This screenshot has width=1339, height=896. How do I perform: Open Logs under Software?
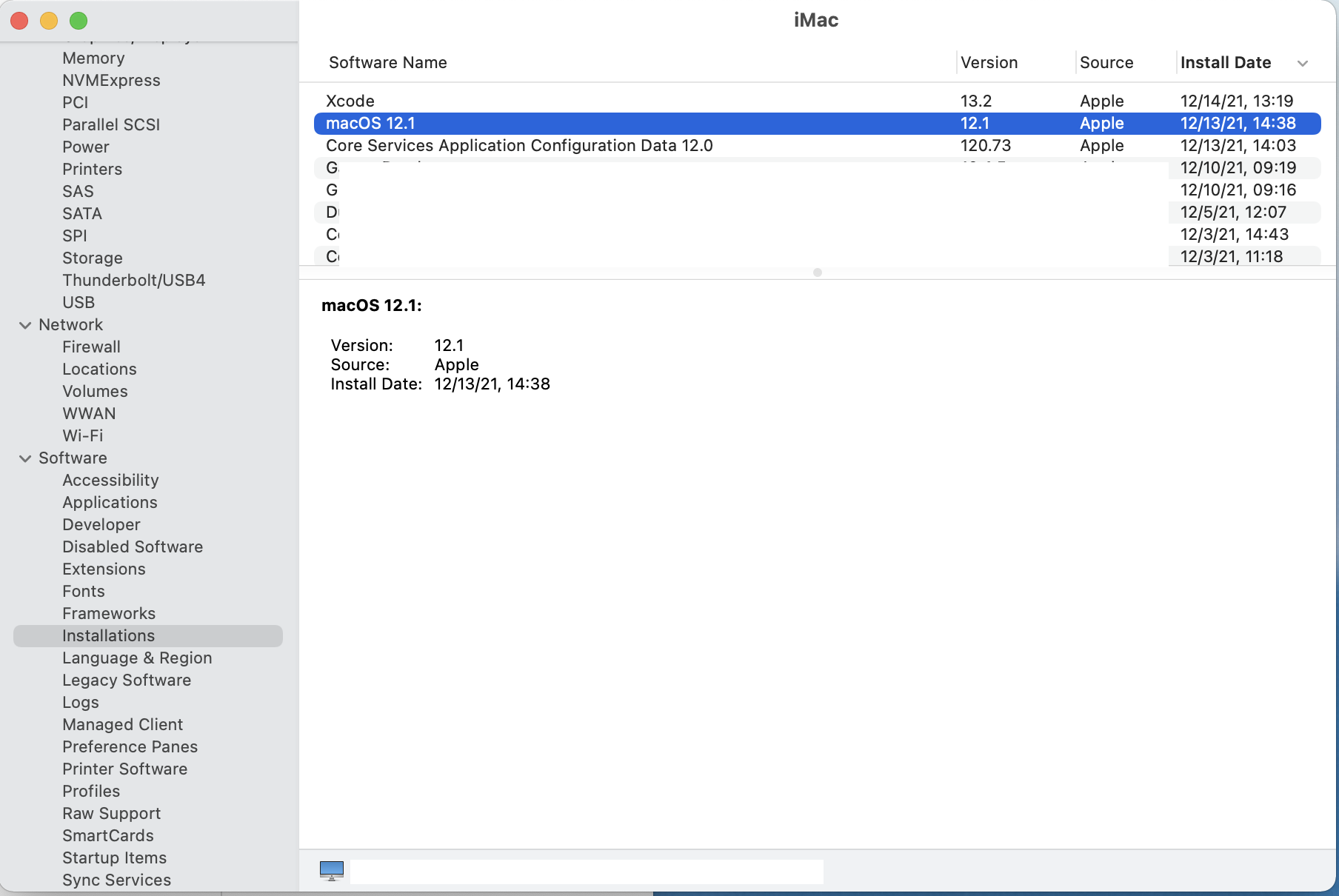click(81, 703)
